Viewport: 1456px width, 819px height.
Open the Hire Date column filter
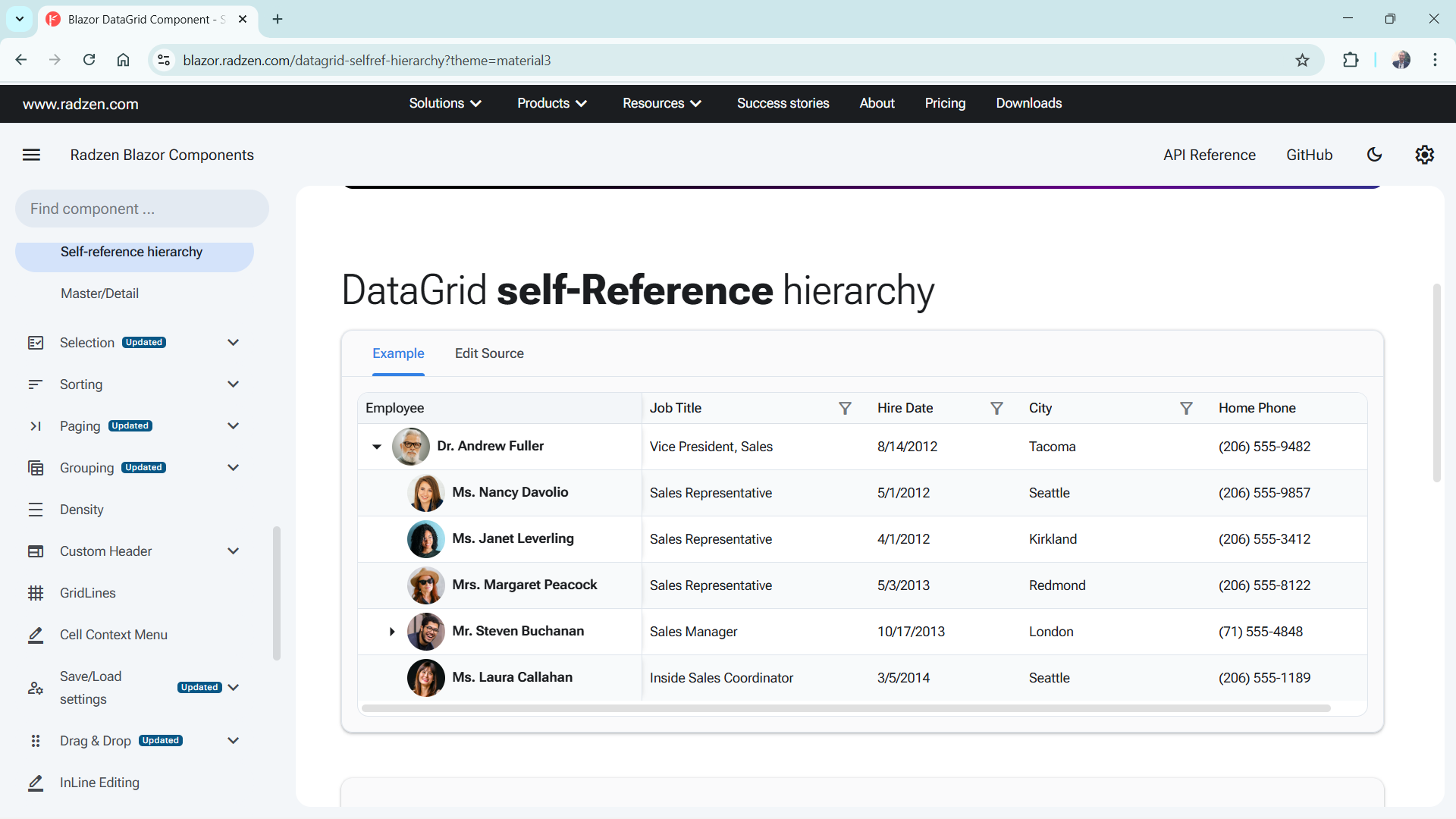(x=996, y=408)
